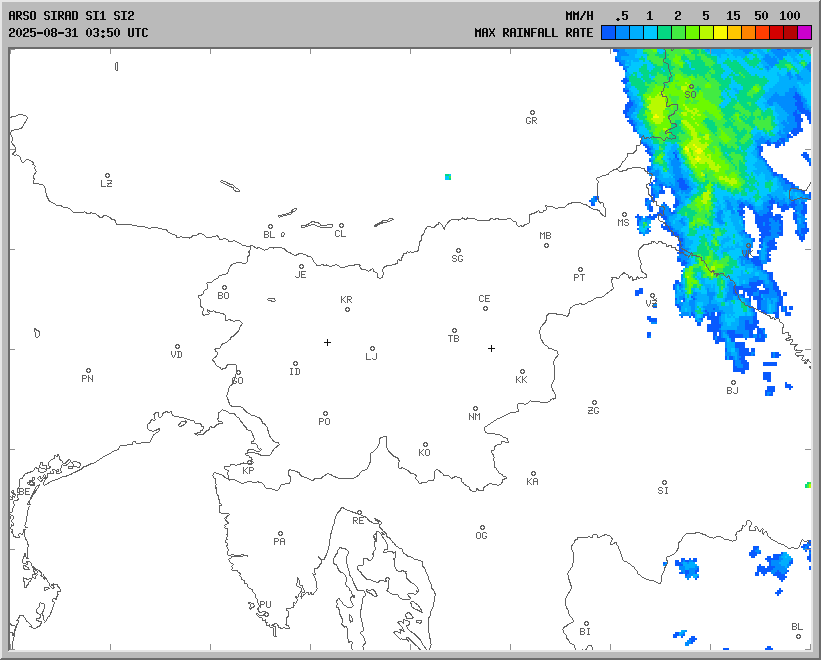
Task: Click the isolated cyan rain pixel south of GR
Action: coord(448,177)
